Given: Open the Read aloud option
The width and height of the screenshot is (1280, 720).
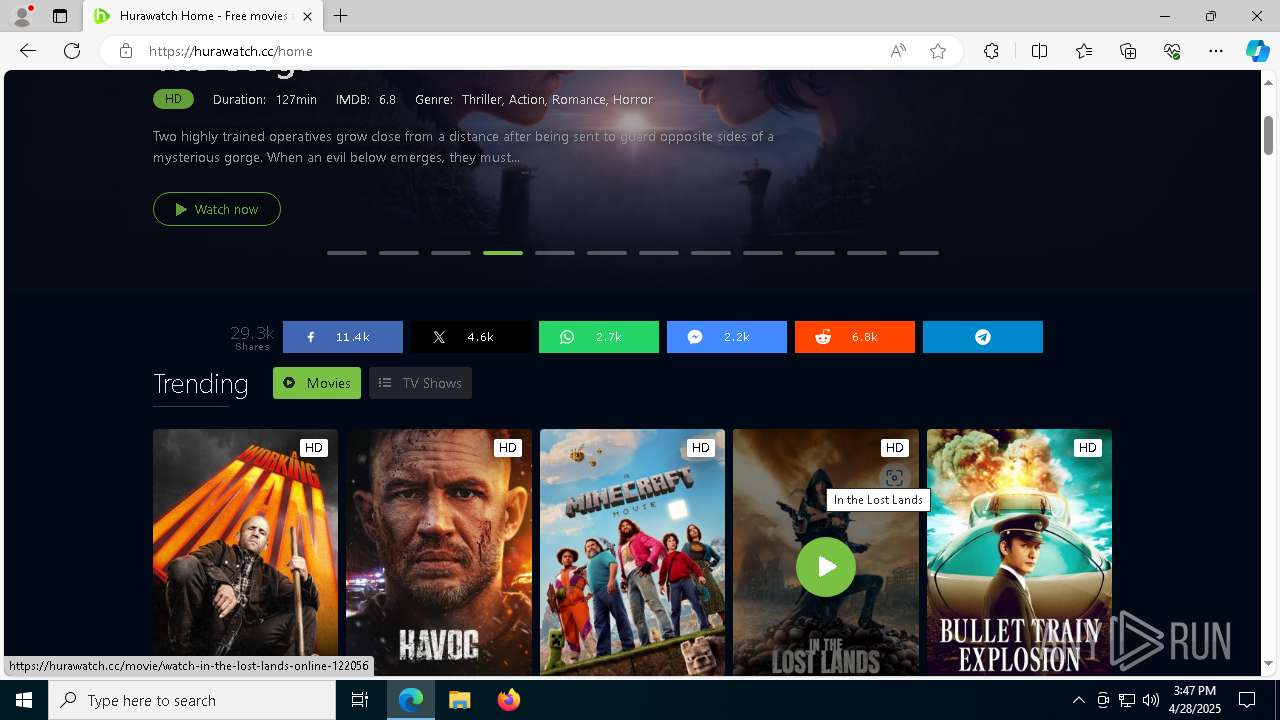Looking at the screenshot, I should pos(898,51).
